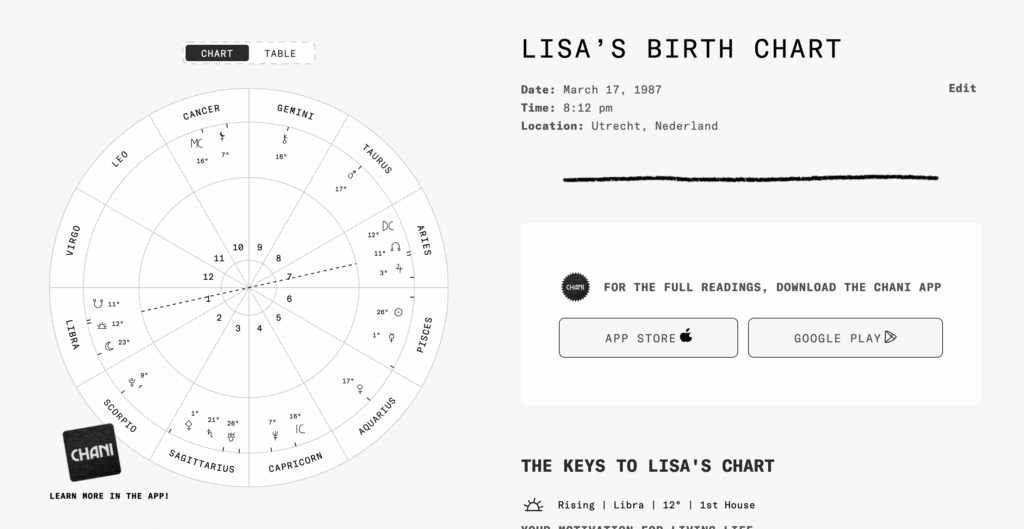Image resolution: width=1024 pixels, height=529 pixels.
Task: Click the Moon crescent glyph in Libra
Action: (x=109, y=346)
